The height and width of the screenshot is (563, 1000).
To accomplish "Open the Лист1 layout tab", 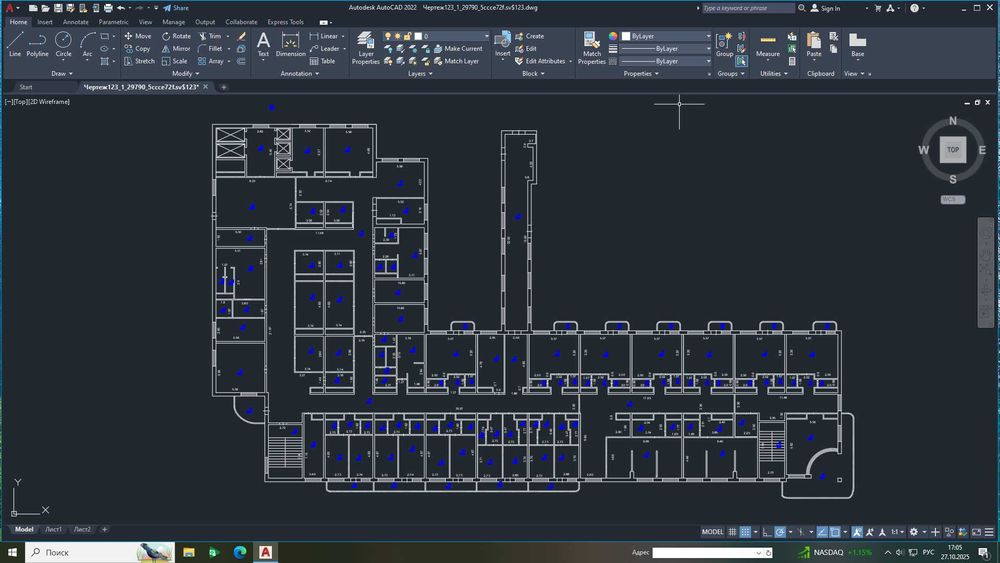I will (x=53, y=529).
